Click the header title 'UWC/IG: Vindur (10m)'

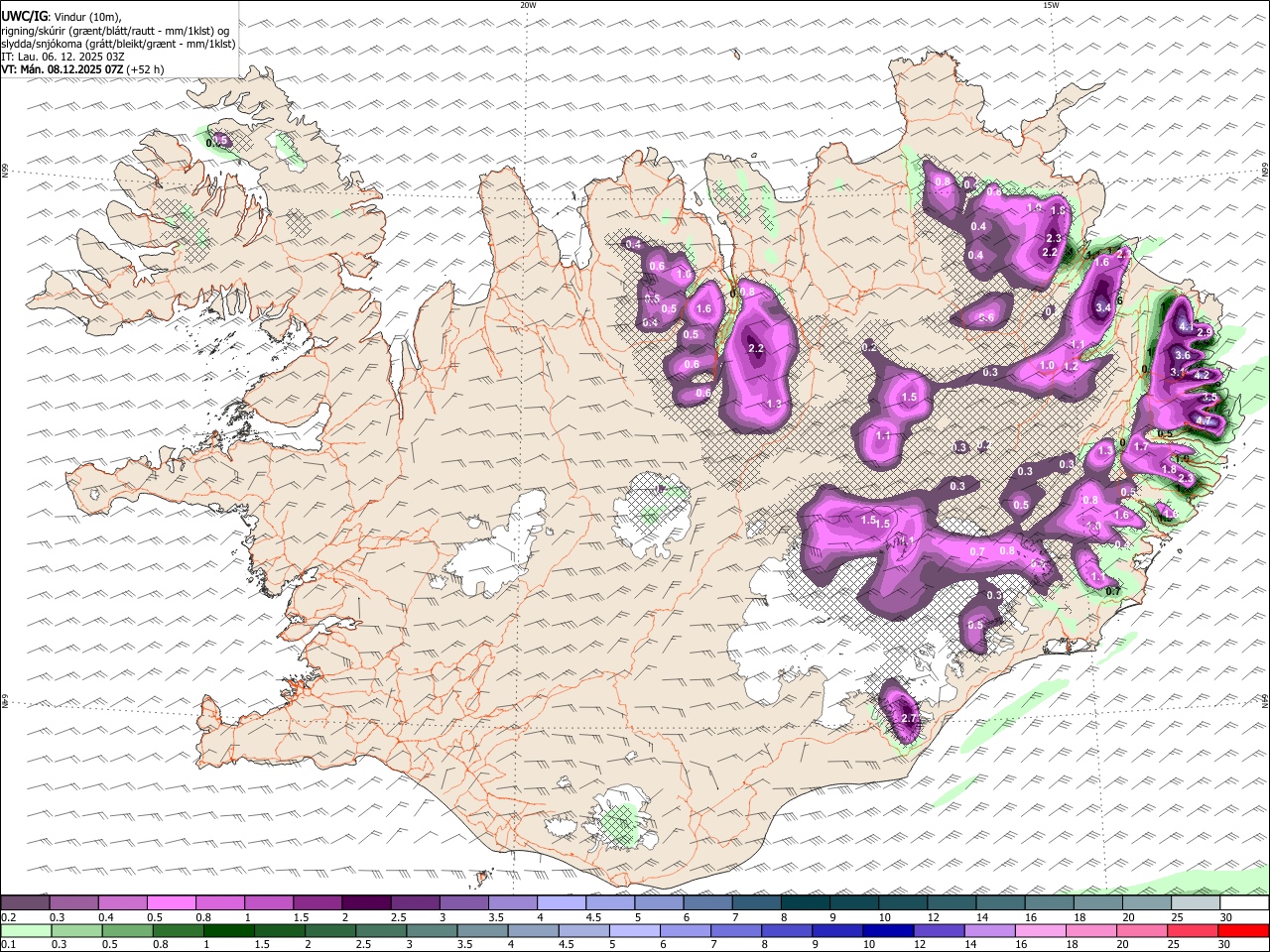coord(61,17)
